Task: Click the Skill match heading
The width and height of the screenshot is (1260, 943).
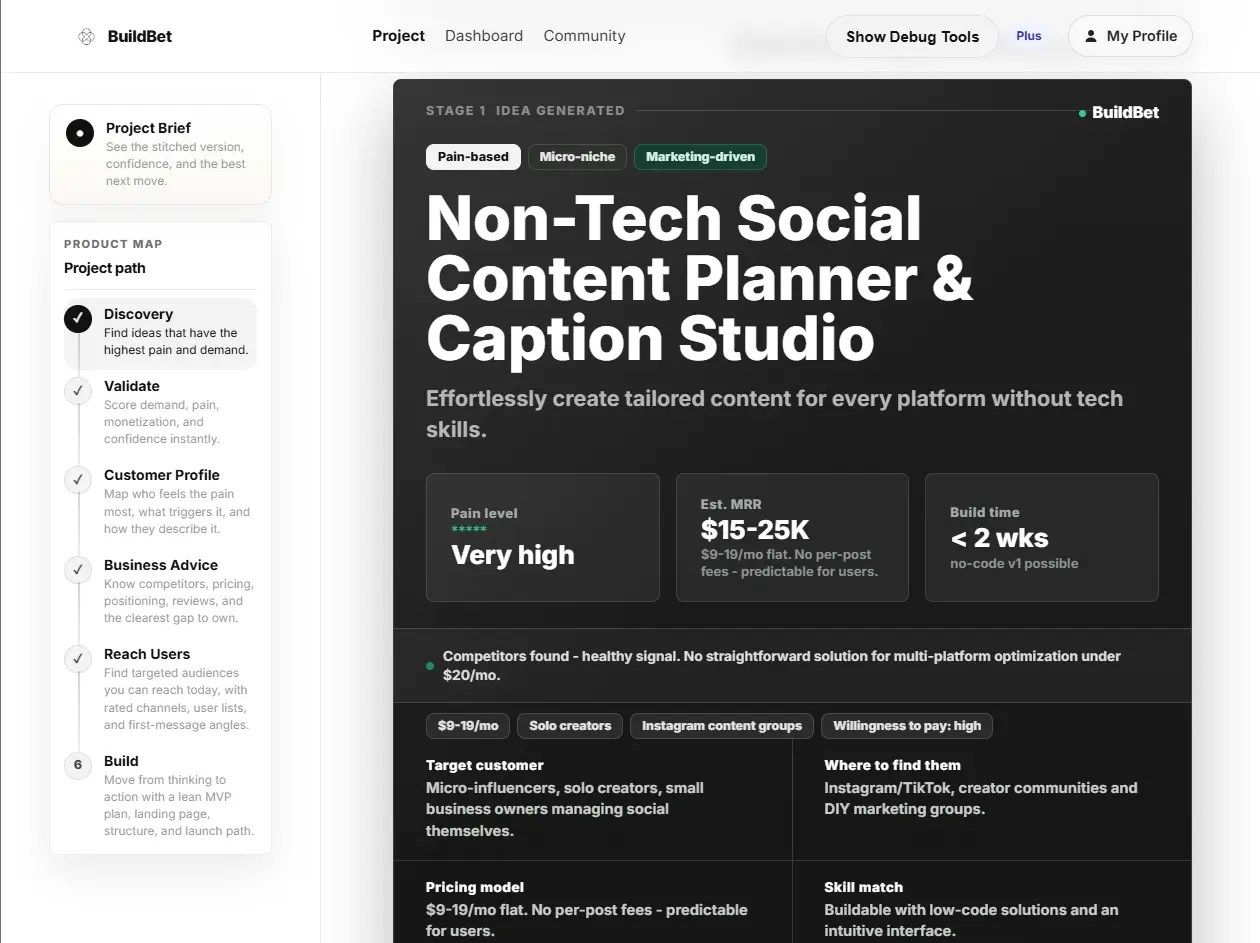Action: (863, 887)
